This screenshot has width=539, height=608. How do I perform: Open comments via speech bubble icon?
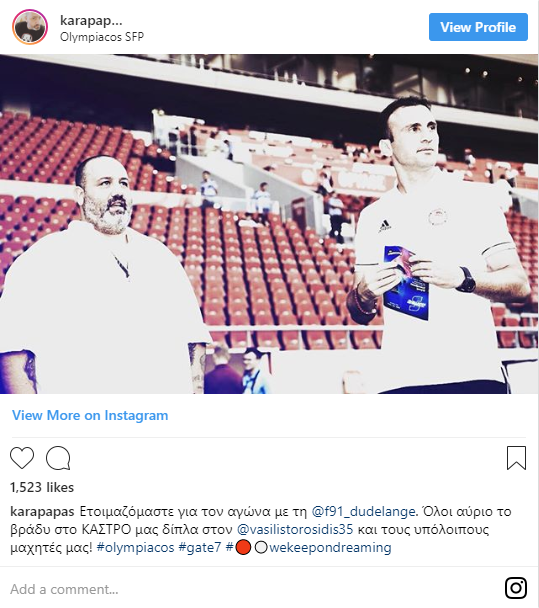tap(58, 458)
